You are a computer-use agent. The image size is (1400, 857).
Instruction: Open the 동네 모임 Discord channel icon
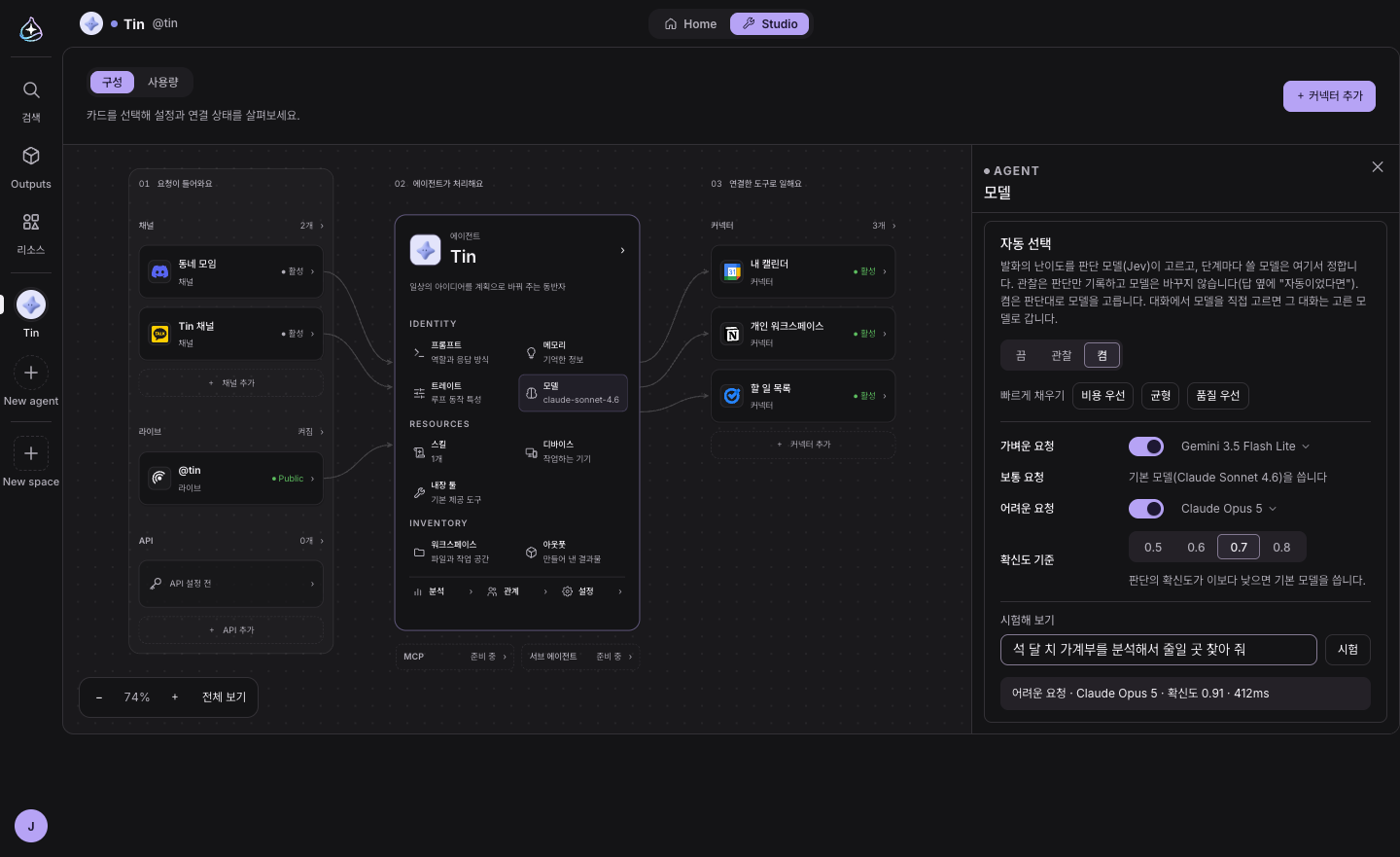tap(159, 272)
